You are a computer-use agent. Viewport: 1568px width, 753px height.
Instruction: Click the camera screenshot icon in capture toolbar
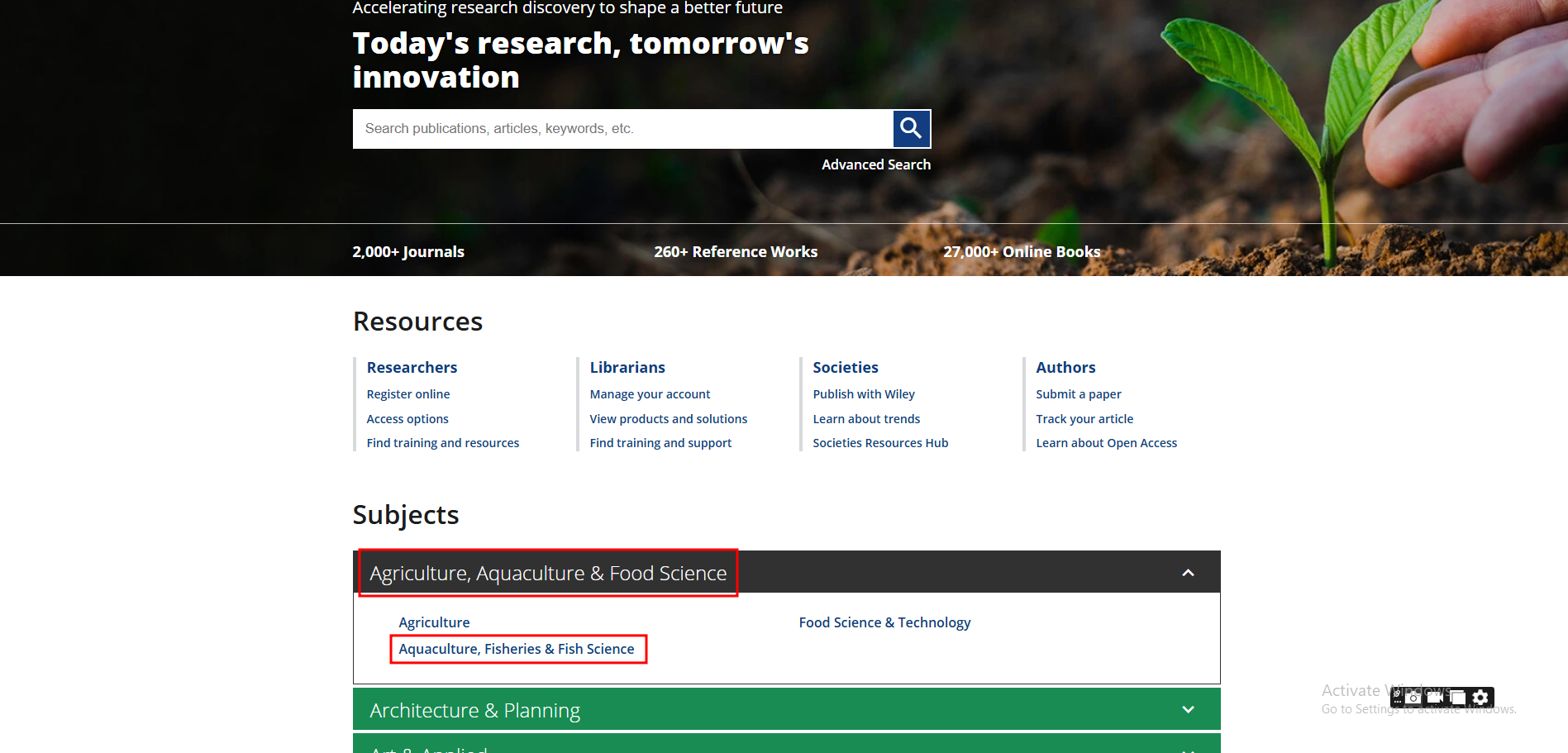(1413, 698)
